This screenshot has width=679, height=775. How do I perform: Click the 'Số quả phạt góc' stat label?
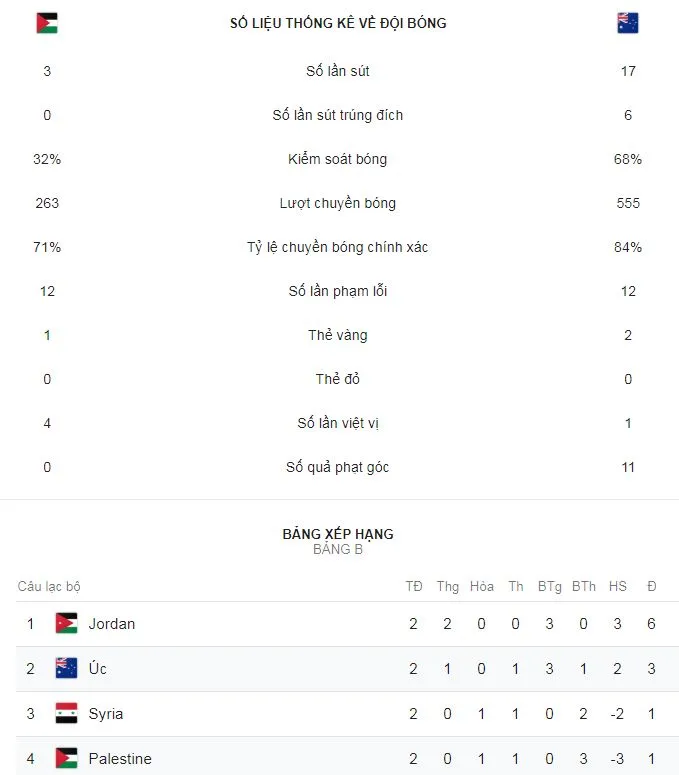click(x=338, y=467)
